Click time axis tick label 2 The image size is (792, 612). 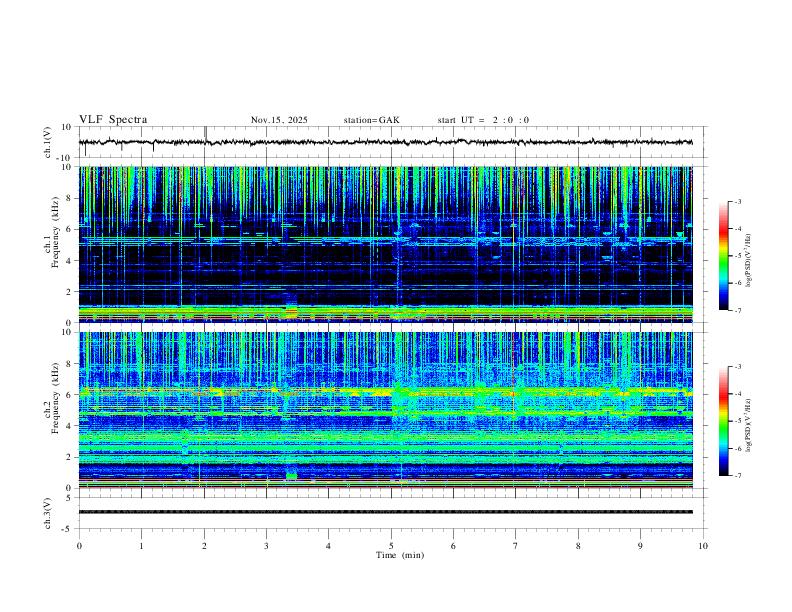(204, 546)
